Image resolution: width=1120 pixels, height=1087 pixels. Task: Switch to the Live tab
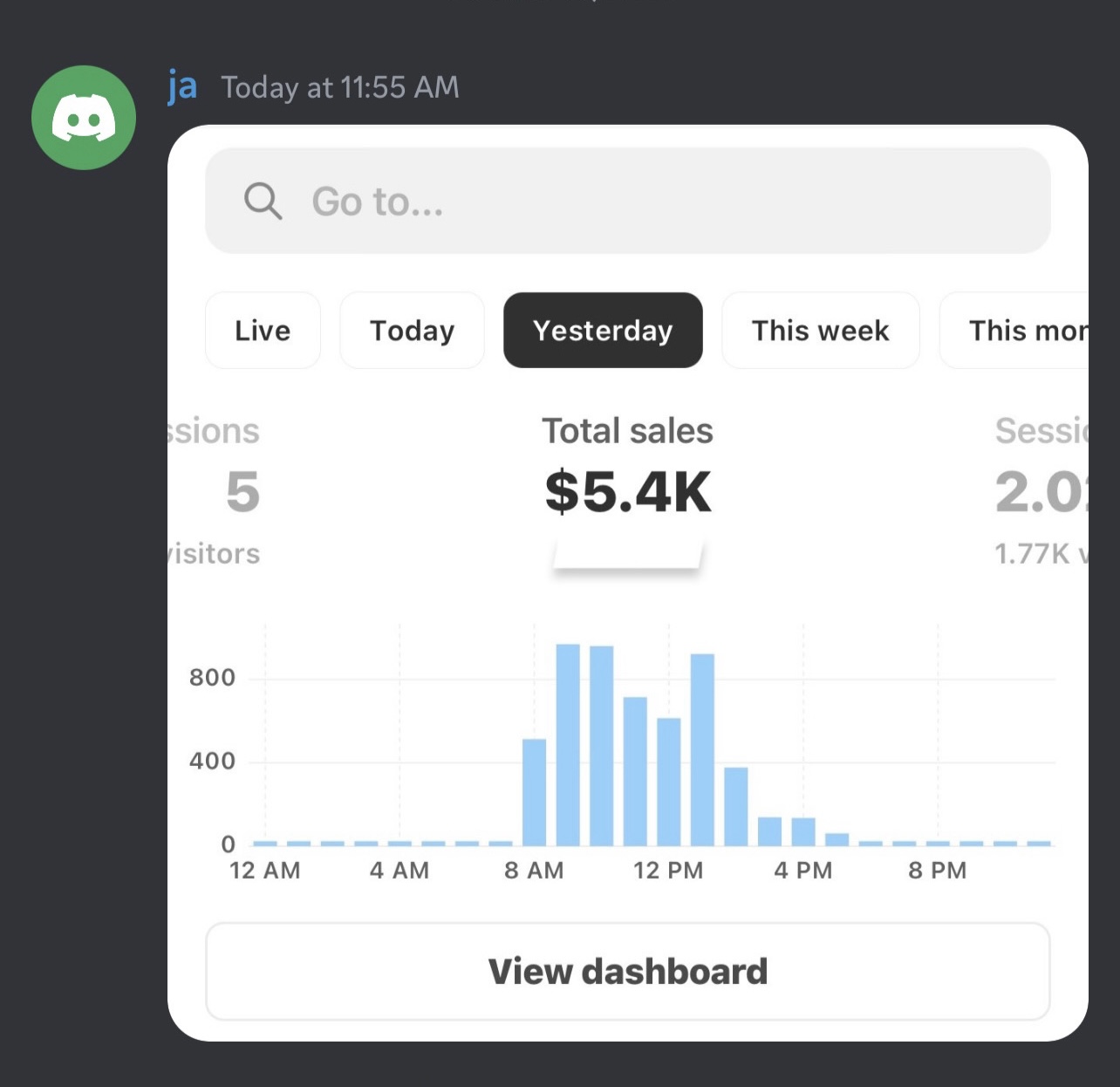tap(263, 331)
